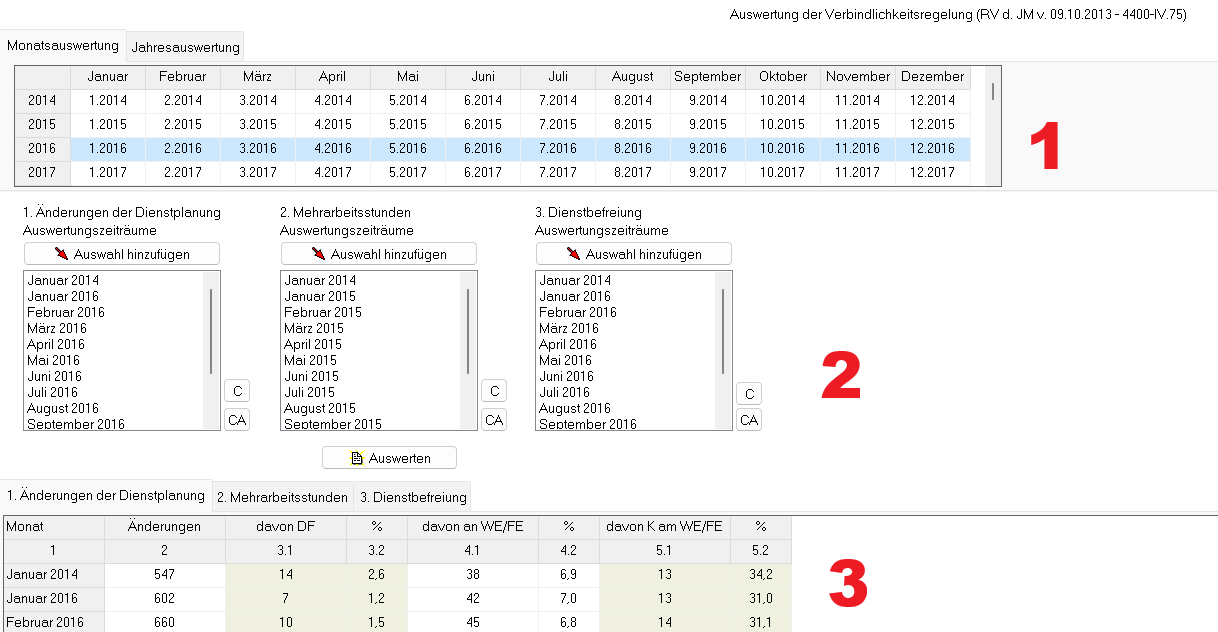Screen dimensions: 1218x632
Task: Click the C button beside the Änderungen list
Action: [237, 391]
